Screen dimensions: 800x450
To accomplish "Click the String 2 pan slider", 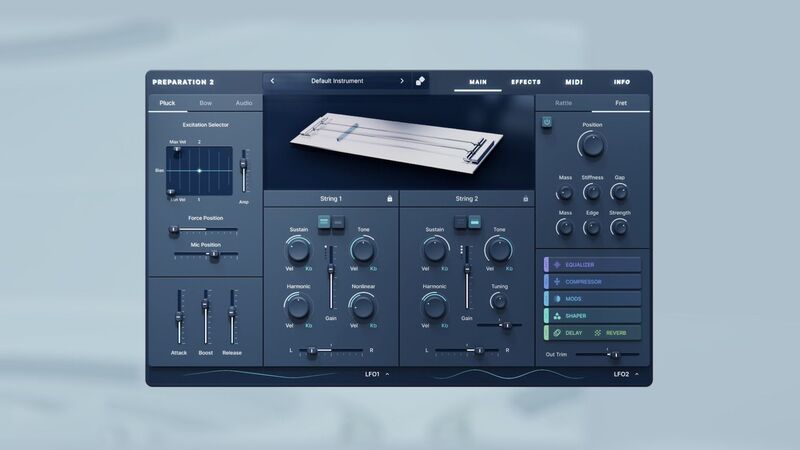I will pos(466,351).
